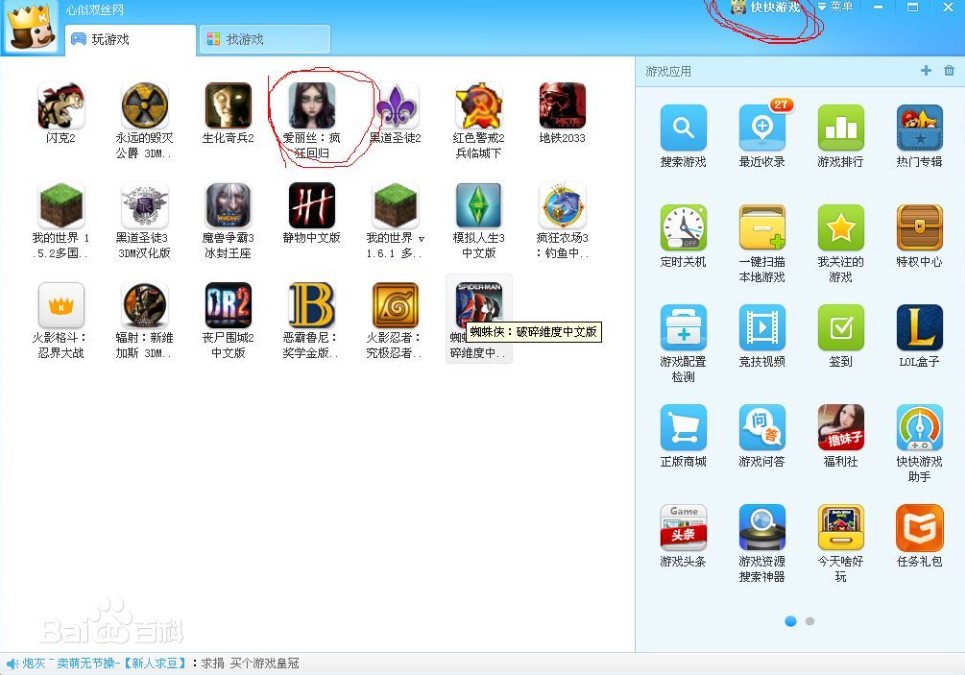The width and height of the screenshot is (965, 675).
Task: Click the trash delete apps icon
Action: click(x=949, y=71)
